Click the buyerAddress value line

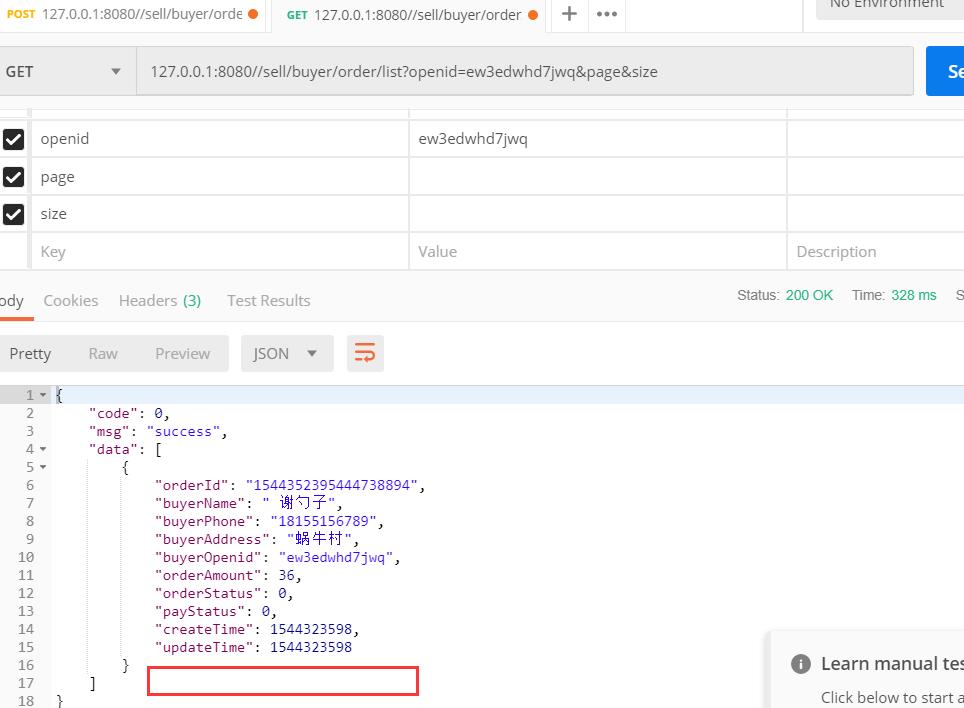click(319, 539)
